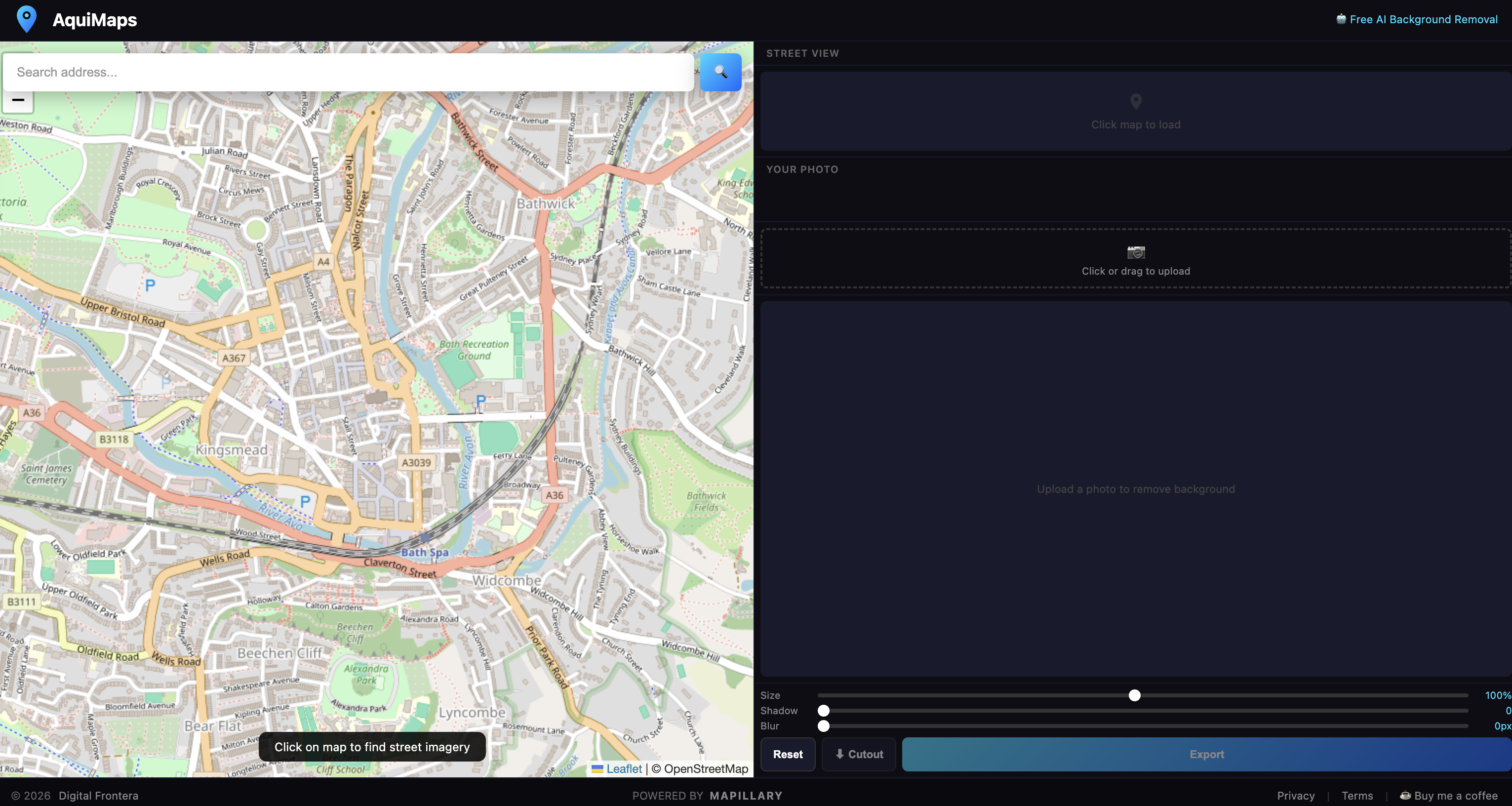Click the 100% size value
The width and height of the screenshot is (1512, 806).
coord(1497,695)
